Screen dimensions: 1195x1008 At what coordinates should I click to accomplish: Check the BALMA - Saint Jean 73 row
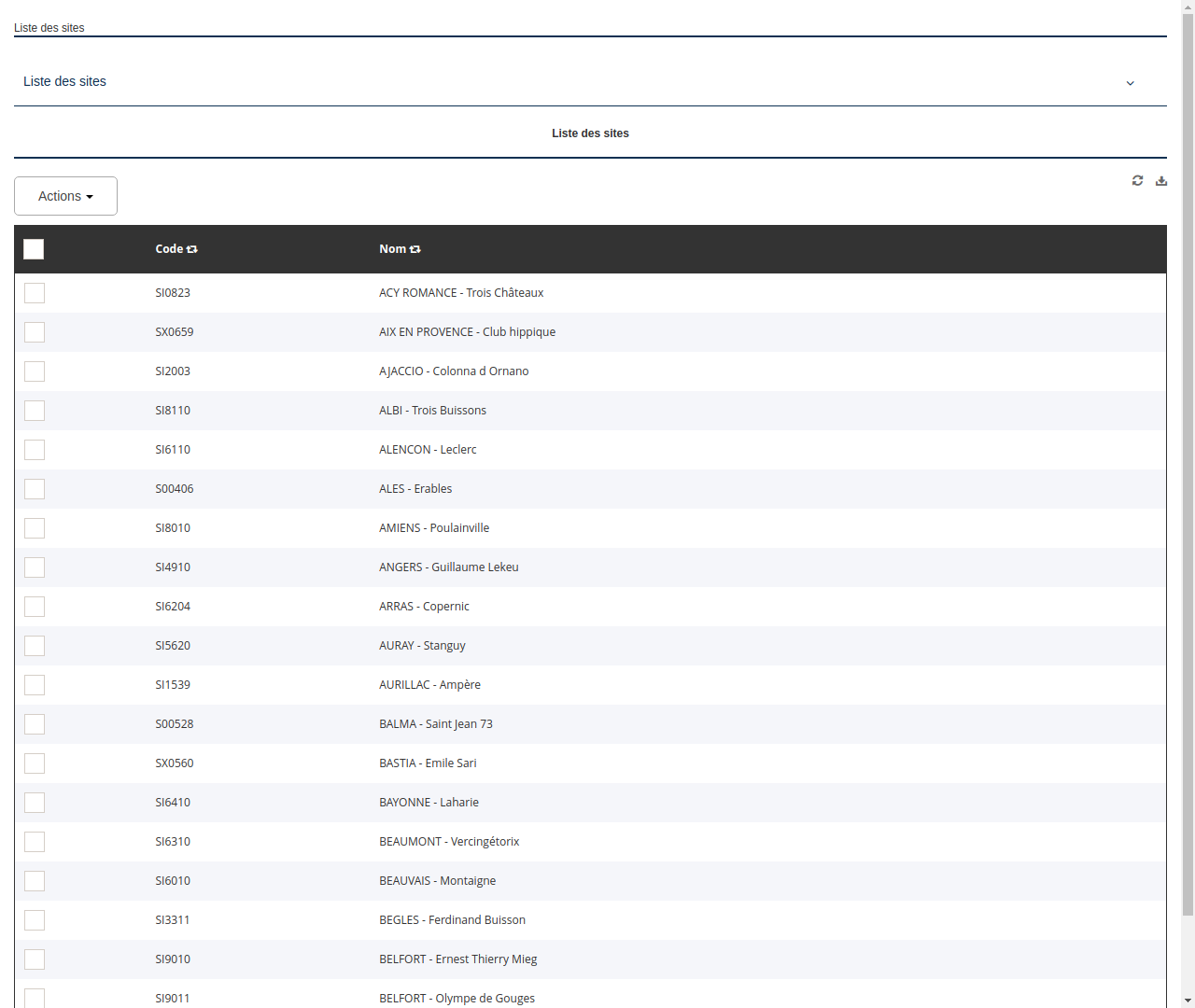click(x=34, y=723)
